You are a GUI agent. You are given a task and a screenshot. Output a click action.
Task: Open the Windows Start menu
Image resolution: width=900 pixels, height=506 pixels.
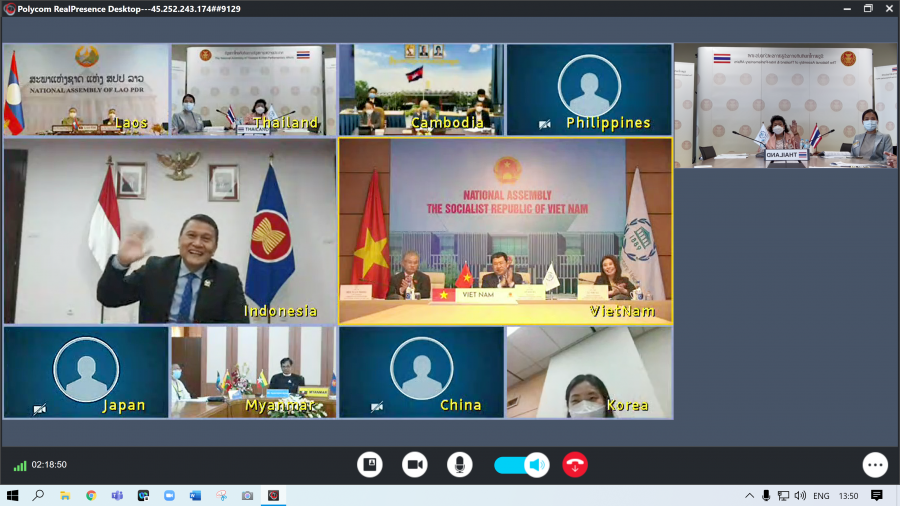[x=13, y=495]
